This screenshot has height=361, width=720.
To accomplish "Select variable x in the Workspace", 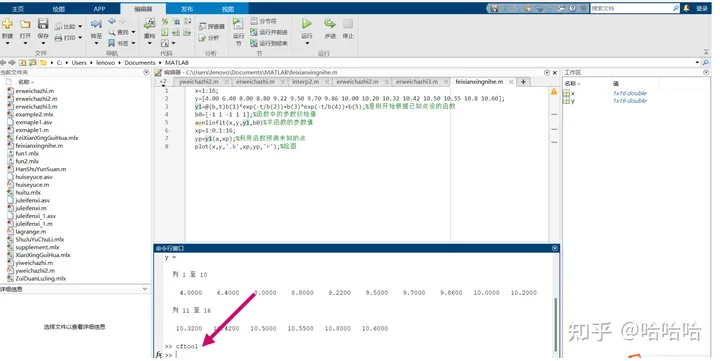I will tap(569, 93).
